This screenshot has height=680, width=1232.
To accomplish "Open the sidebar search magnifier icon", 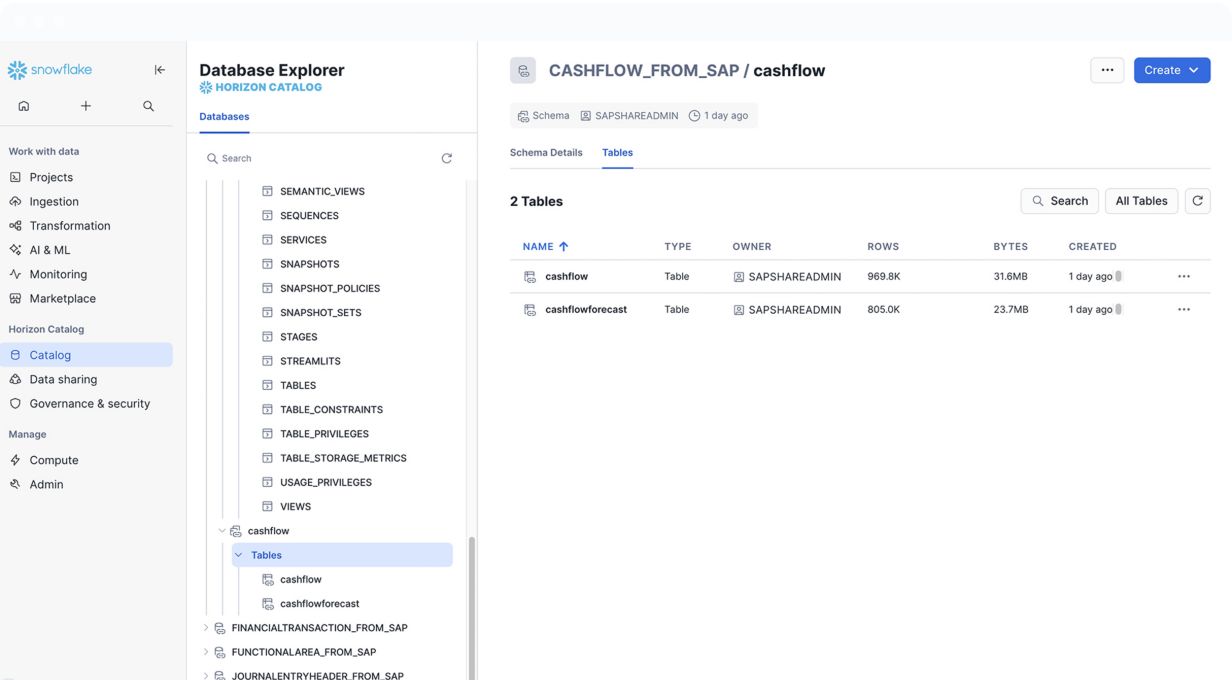I will (148, 106).
